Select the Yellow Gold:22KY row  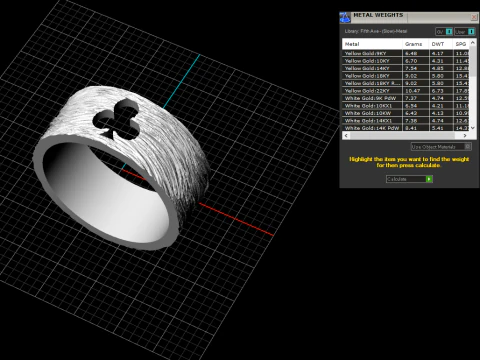click(405, 91)
